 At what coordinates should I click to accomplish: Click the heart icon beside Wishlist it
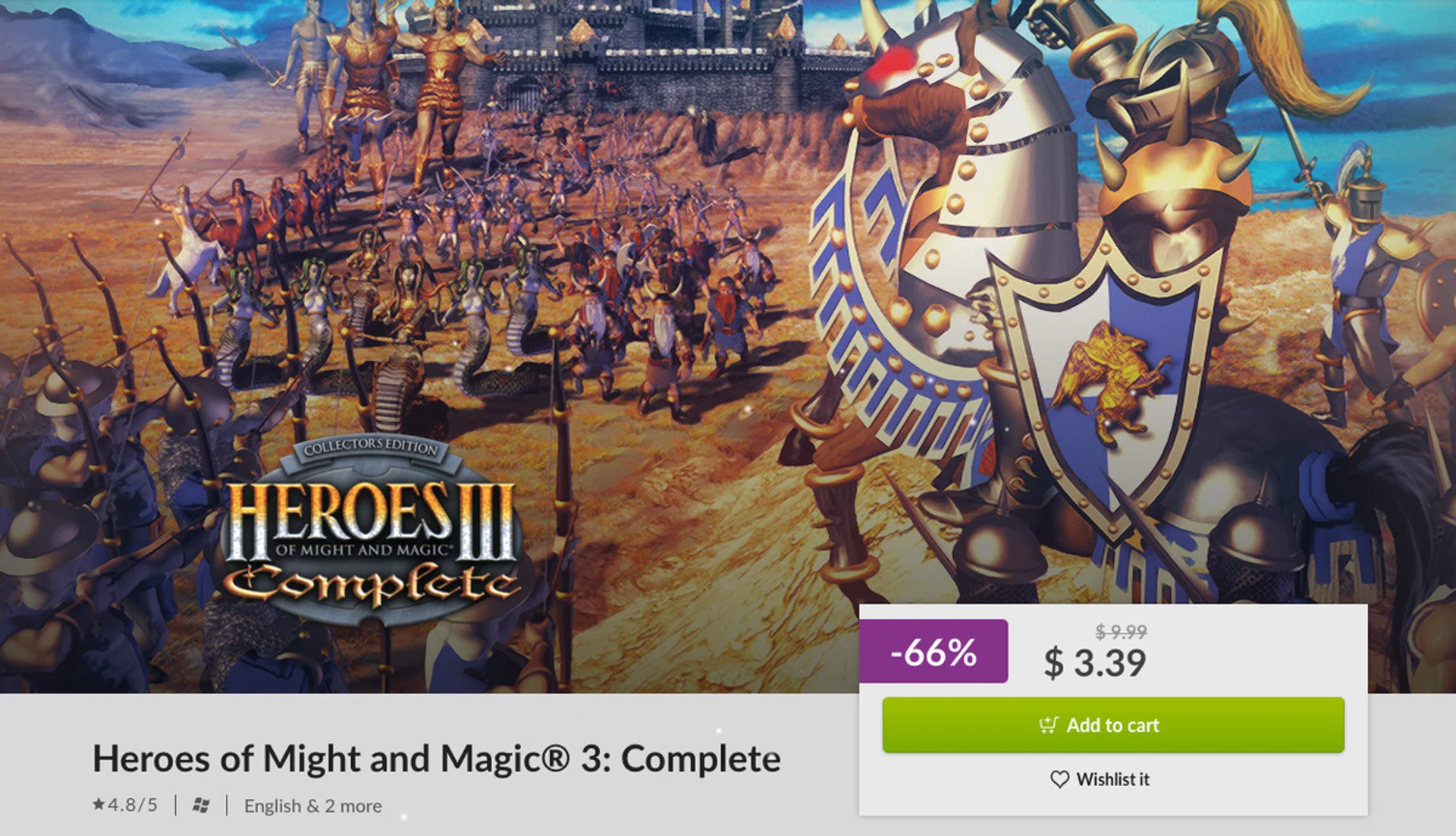(1059, 779)
